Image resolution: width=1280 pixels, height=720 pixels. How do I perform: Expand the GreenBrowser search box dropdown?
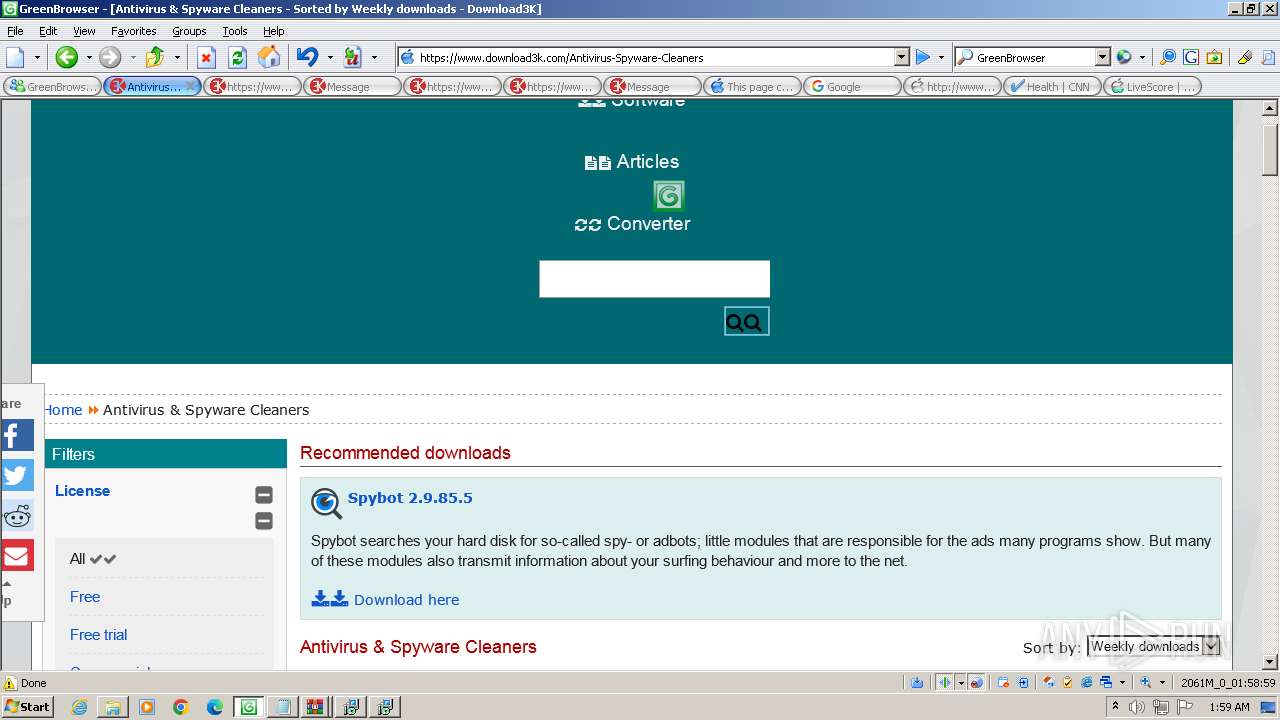(1102, 57)
